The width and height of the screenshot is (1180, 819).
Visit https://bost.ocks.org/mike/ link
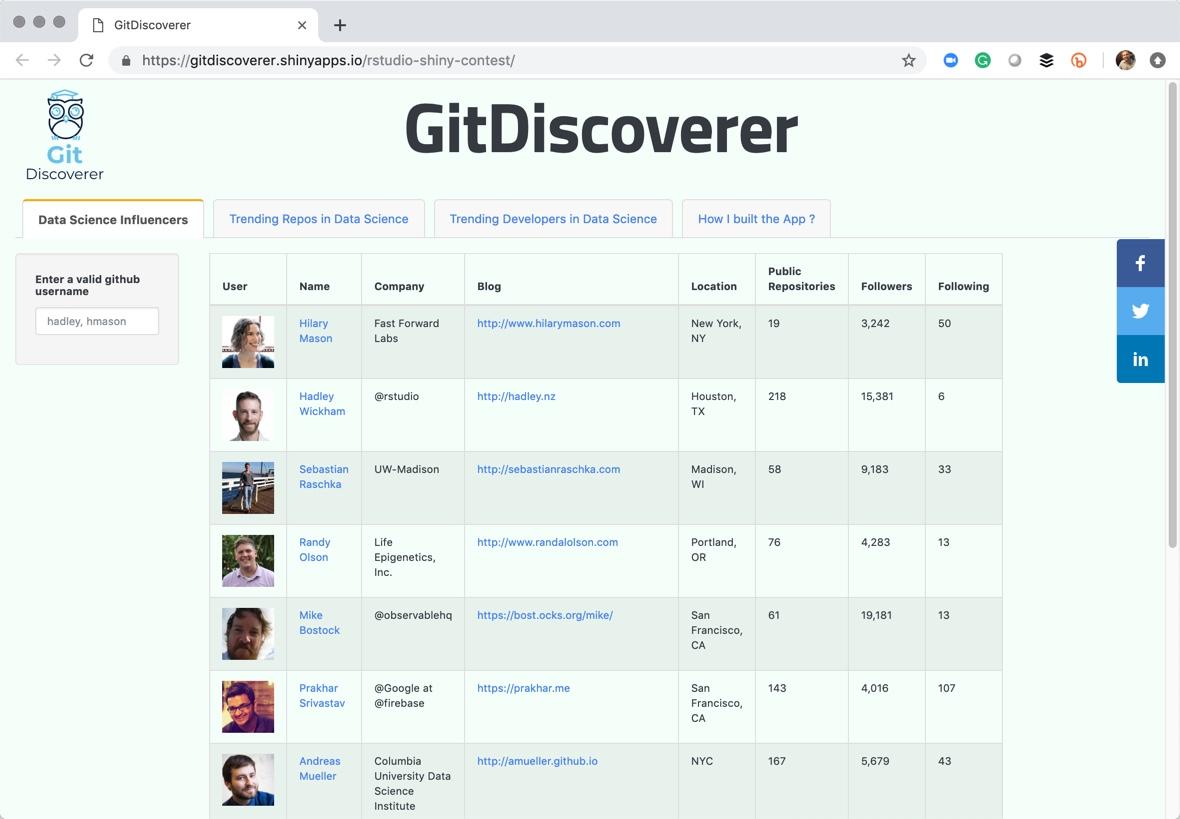tap(545, 616)
